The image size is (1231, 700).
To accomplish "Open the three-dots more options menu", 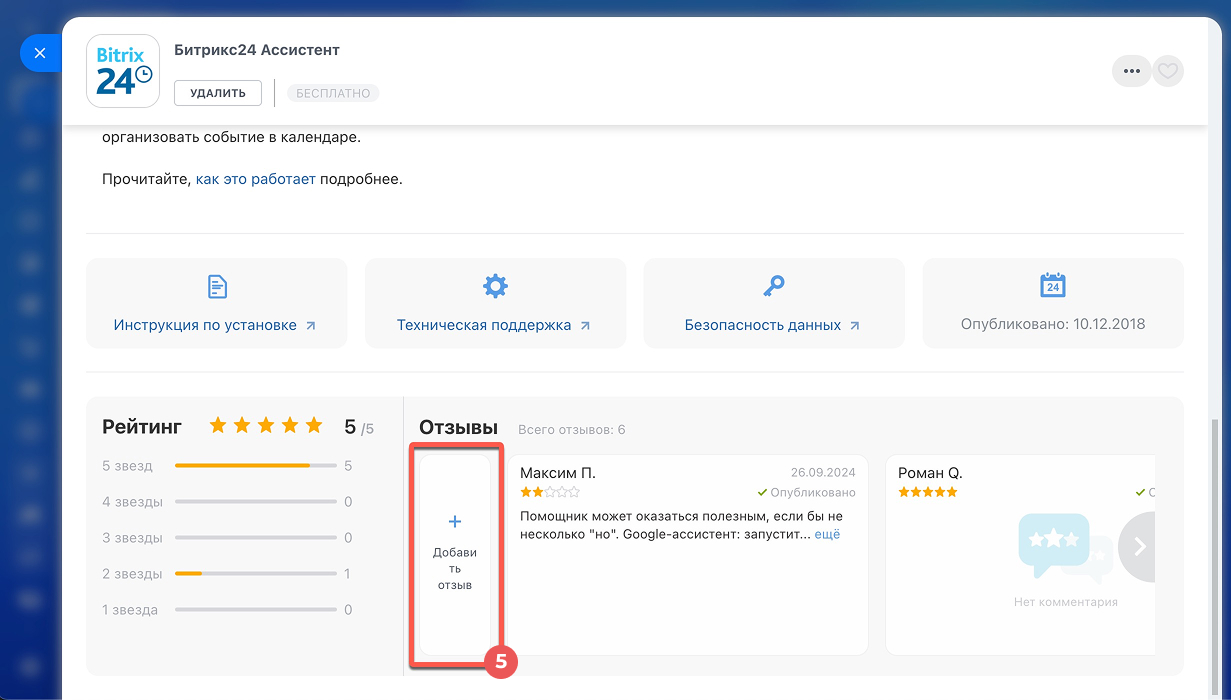I will pyautogui.click(x=1132, y=71).
